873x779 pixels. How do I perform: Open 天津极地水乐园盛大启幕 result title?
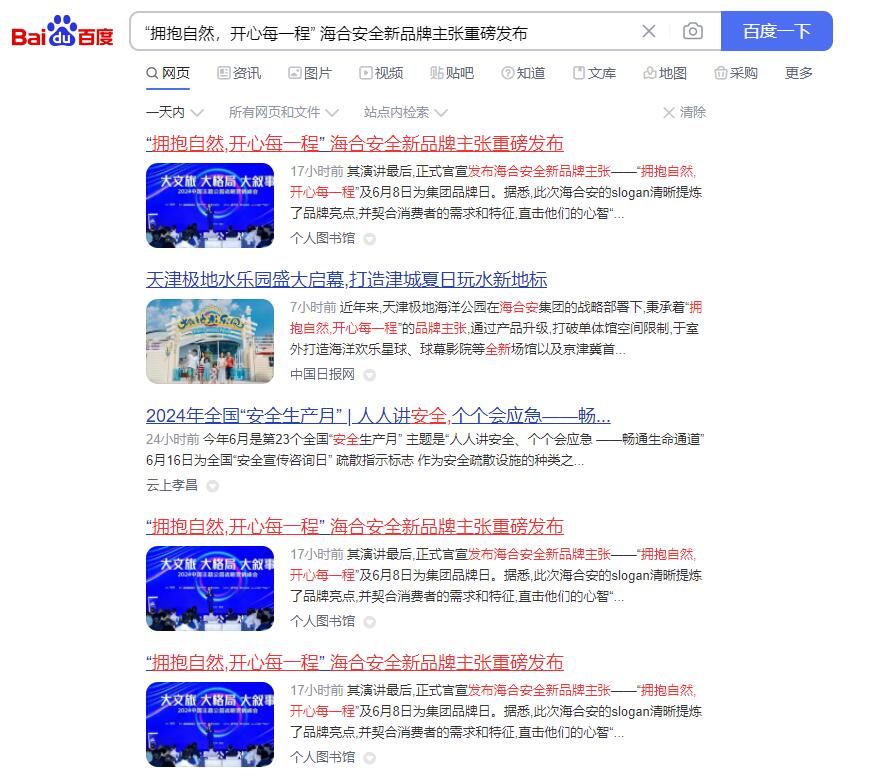pos(346,280)
